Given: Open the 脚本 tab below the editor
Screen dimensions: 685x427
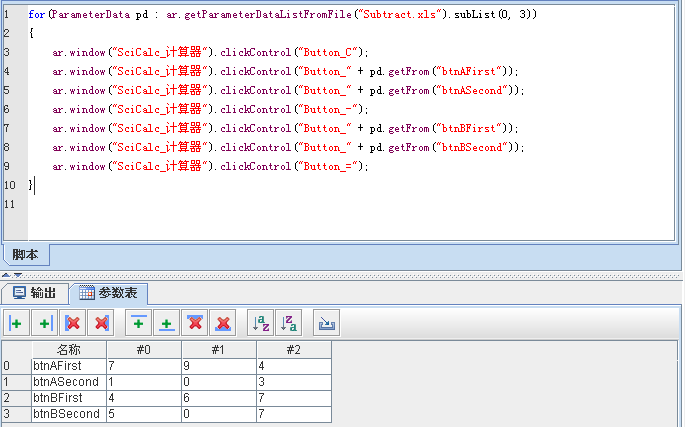Looking at the screenshot, I should [x=24, y=255].
